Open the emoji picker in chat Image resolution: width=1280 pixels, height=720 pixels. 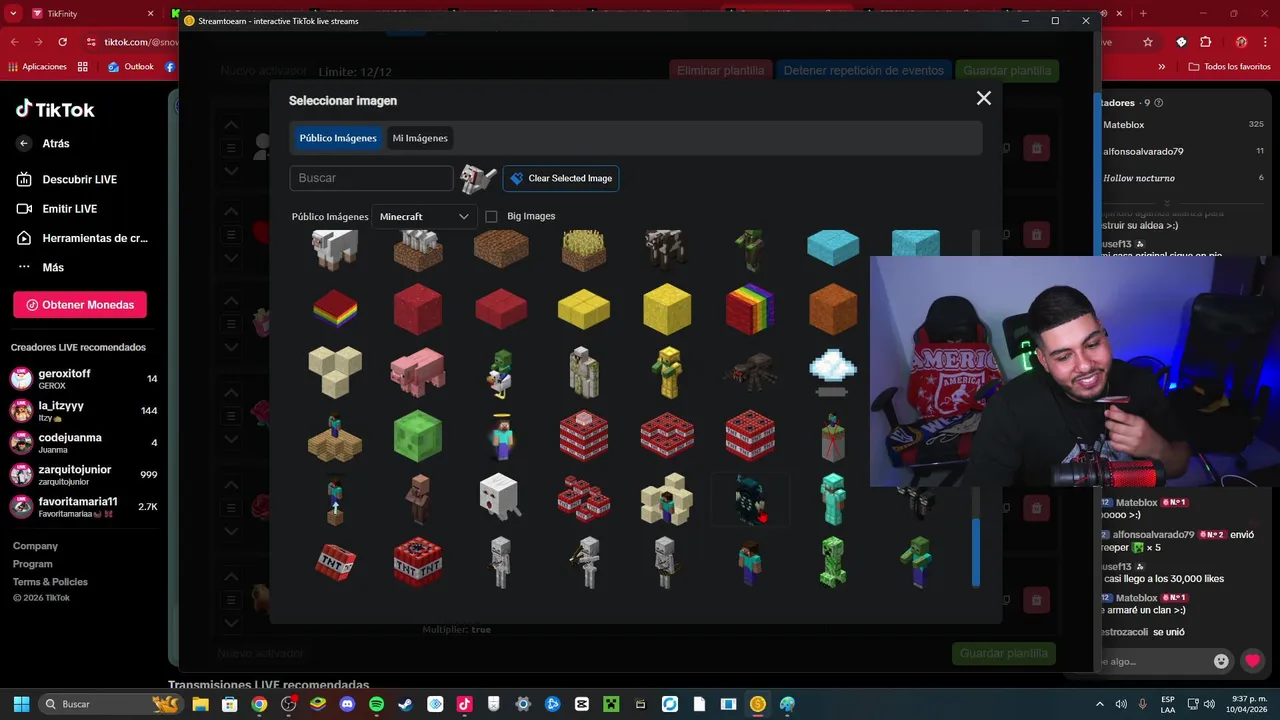click(x=1221, y=661)
